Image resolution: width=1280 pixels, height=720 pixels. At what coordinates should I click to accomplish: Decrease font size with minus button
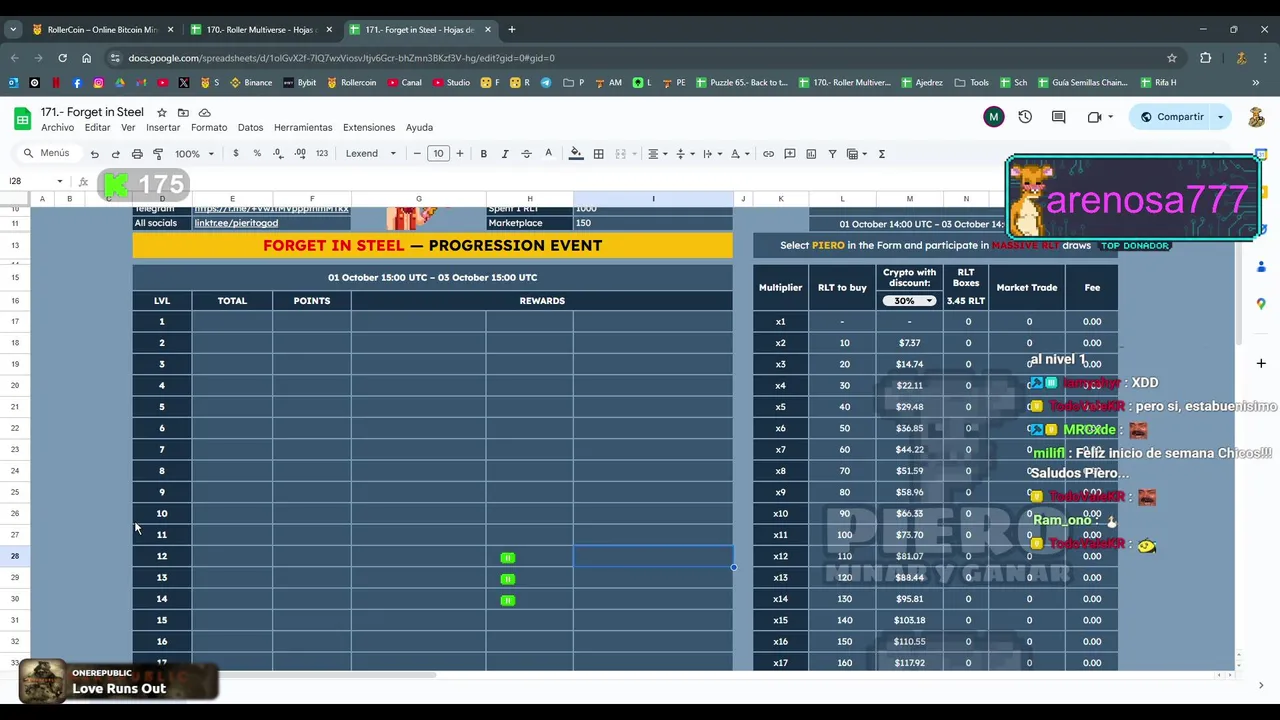(x=417, y=154)
